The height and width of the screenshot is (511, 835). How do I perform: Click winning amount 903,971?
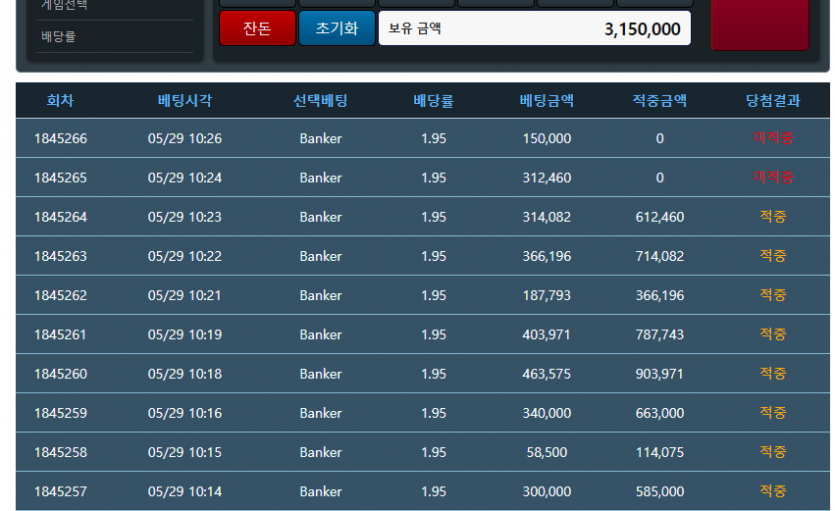coord(660,374)
